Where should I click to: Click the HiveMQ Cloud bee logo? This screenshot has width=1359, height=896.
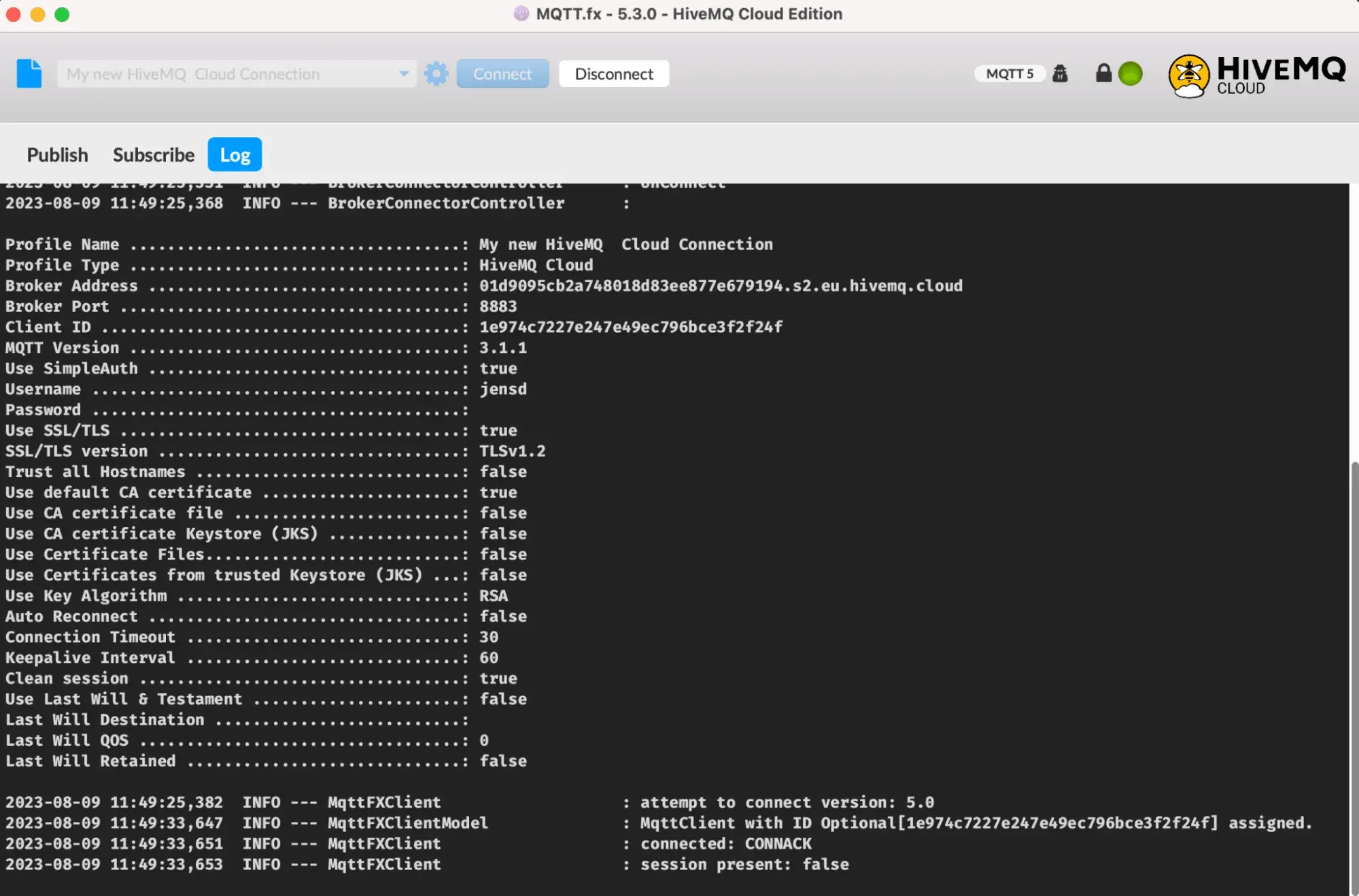pyautogui.click(x=1256, y=75)
